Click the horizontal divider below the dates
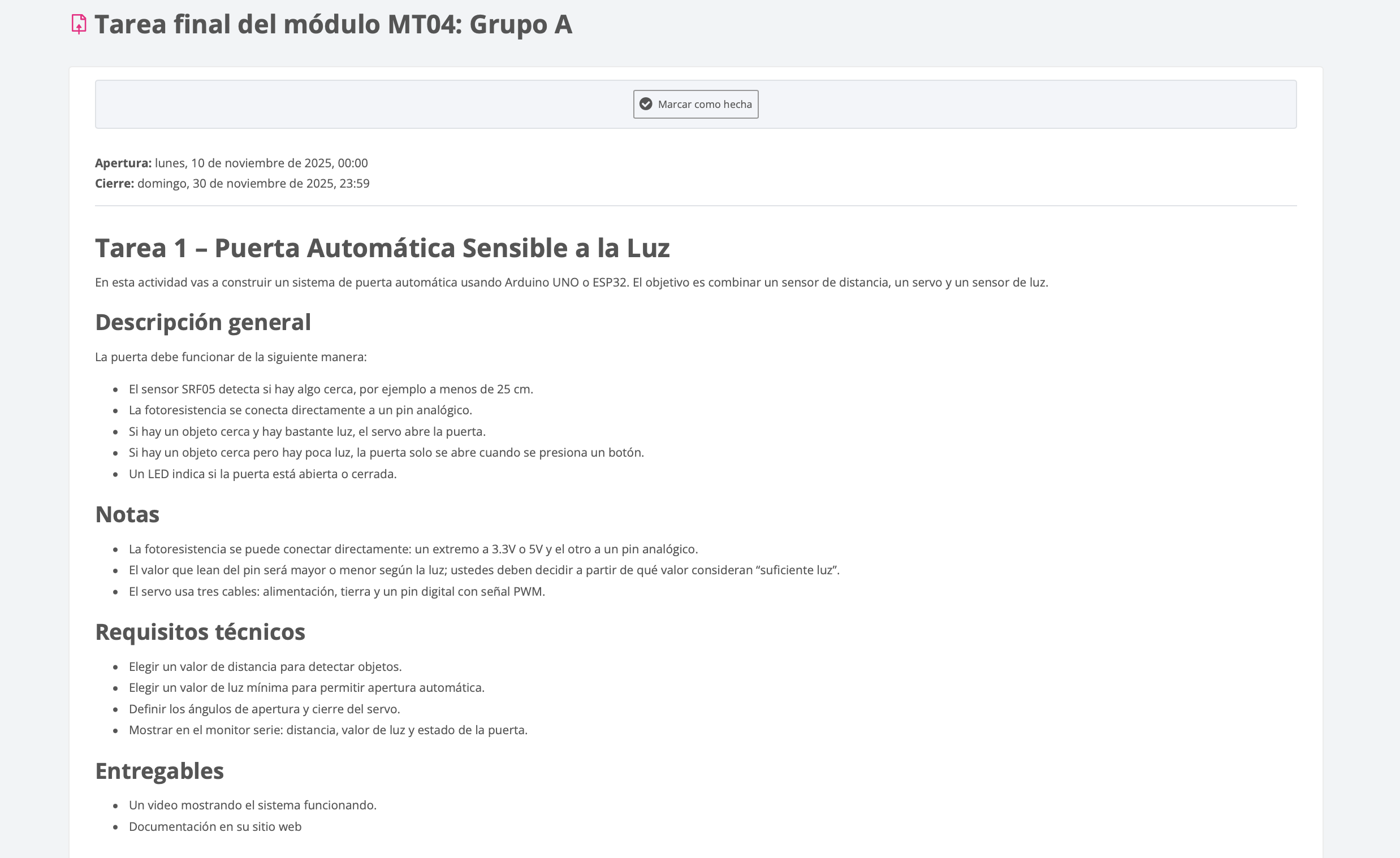The width and height of the screenshot is (1400, 858). [x=695, y=206]
